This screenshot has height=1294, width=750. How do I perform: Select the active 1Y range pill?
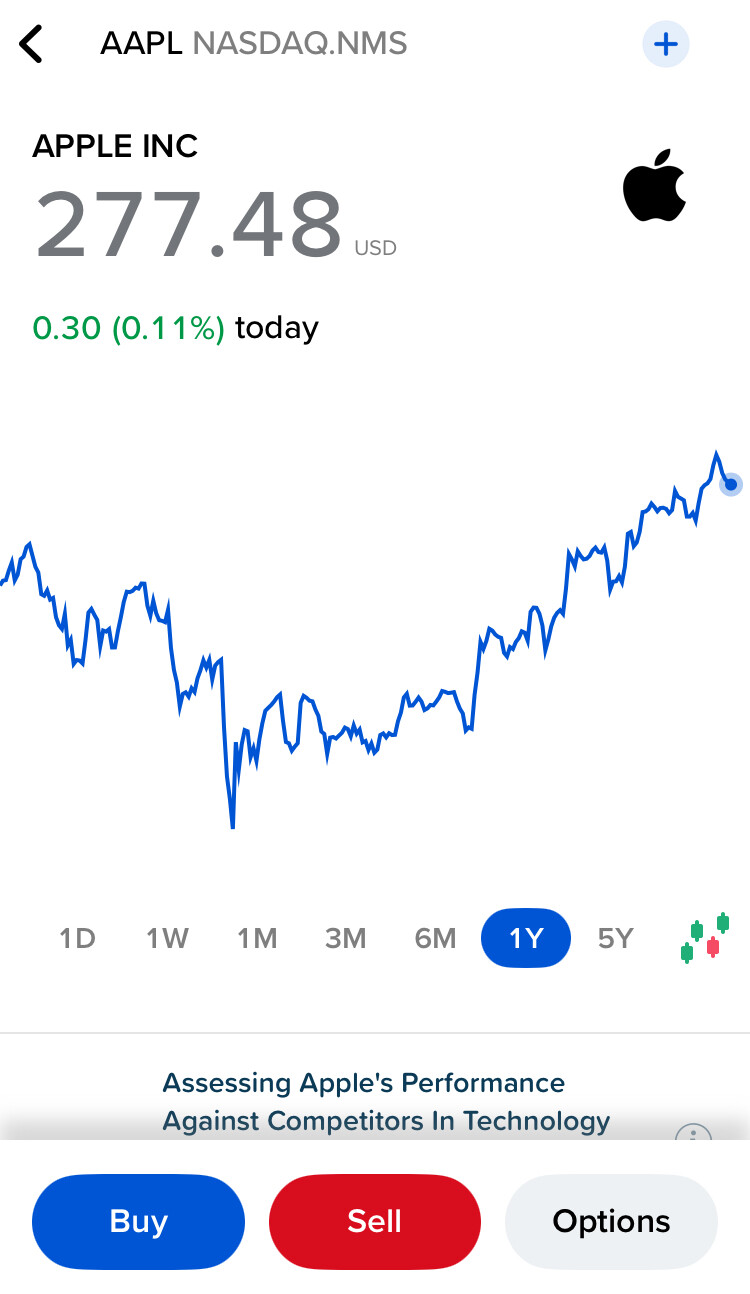(x=526, y=938)
